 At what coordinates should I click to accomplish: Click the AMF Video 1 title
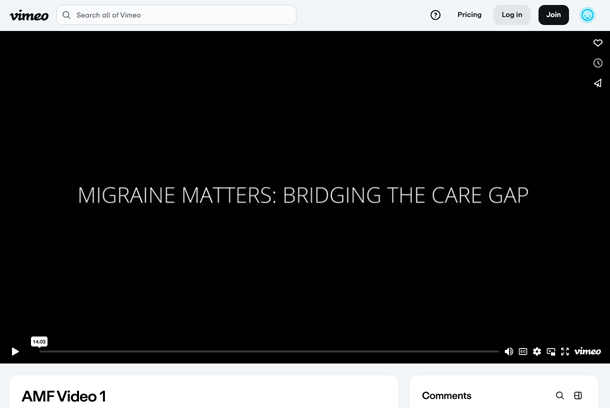(64, 396)
